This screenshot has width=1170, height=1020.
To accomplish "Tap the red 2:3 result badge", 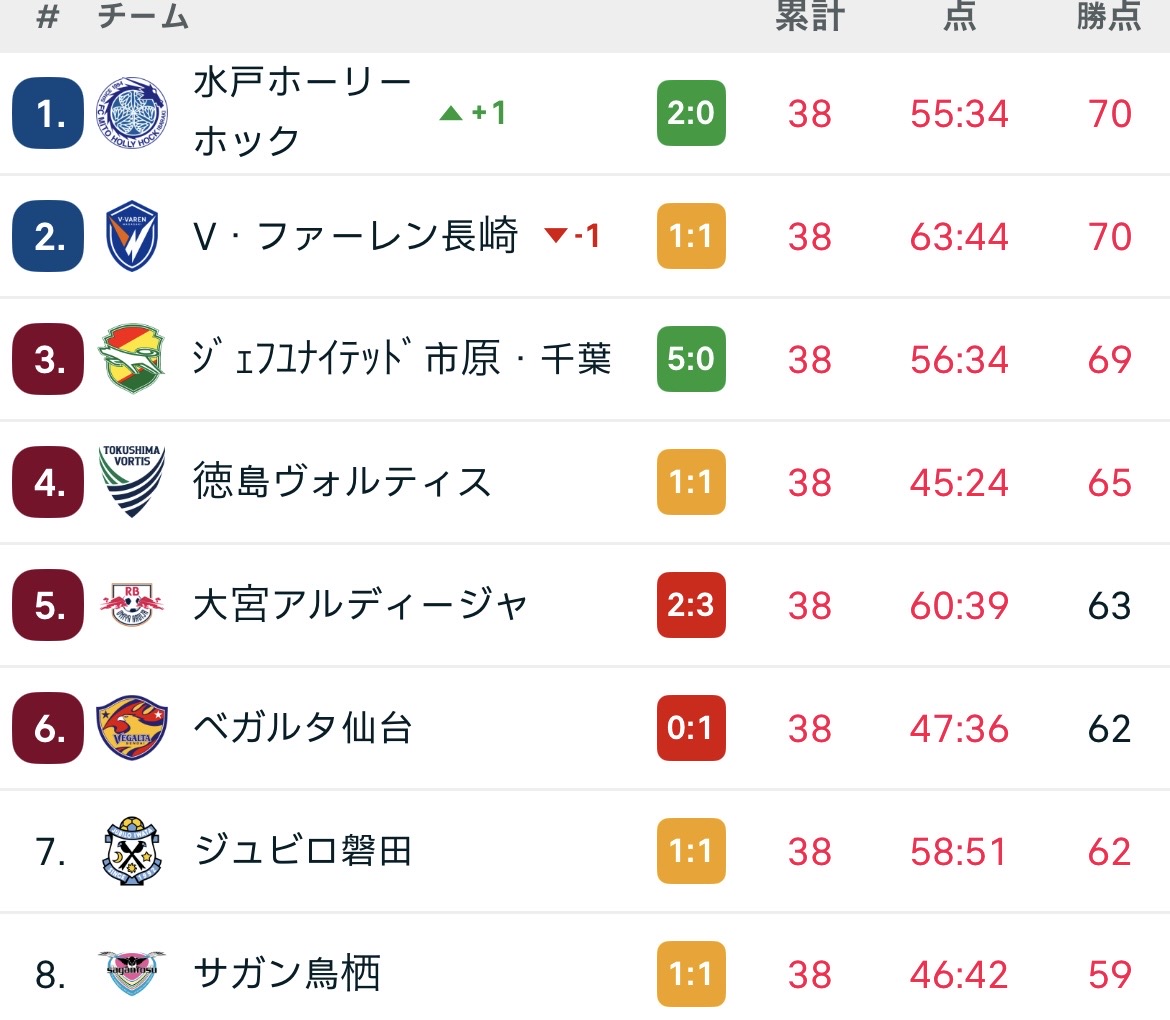I will [691, 605].
